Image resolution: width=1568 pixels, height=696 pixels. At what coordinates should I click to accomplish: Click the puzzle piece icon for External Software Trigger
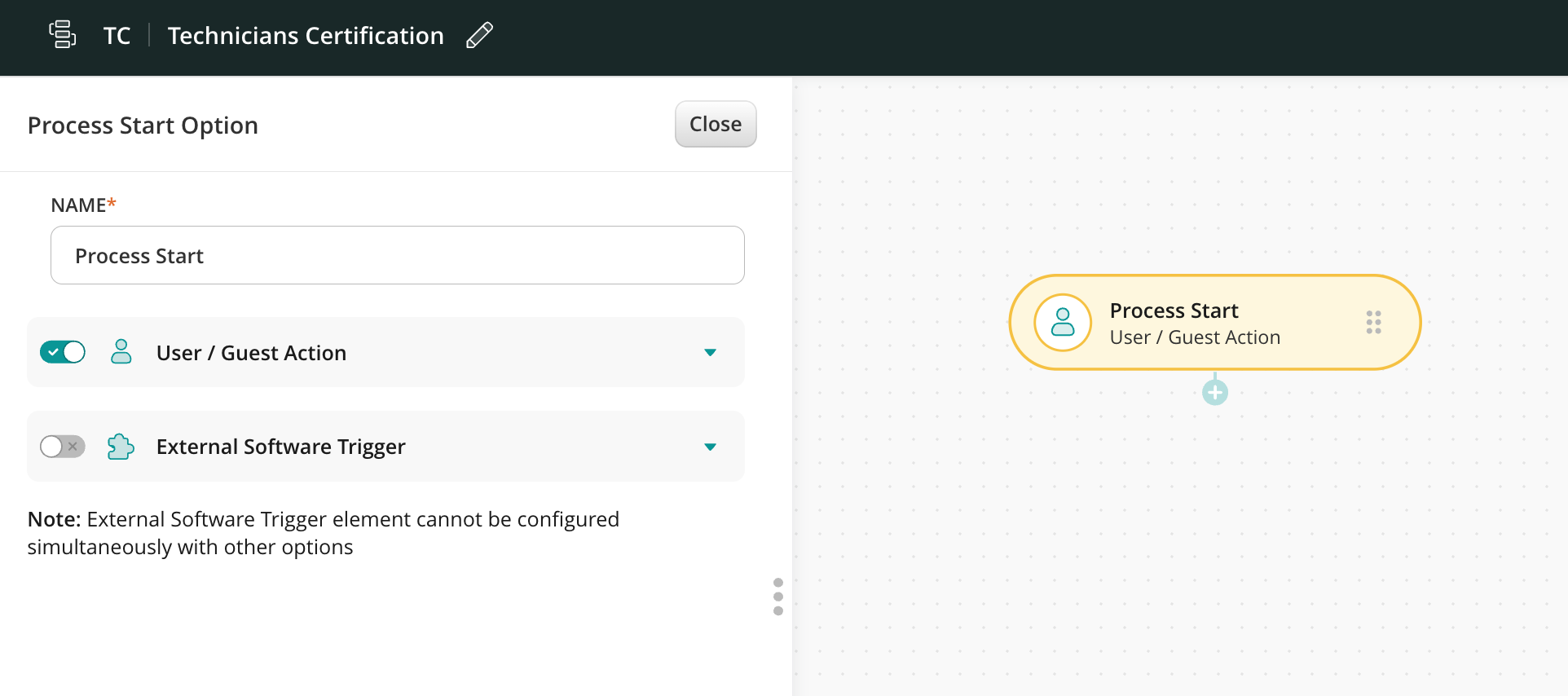click(x=121, y=447)
